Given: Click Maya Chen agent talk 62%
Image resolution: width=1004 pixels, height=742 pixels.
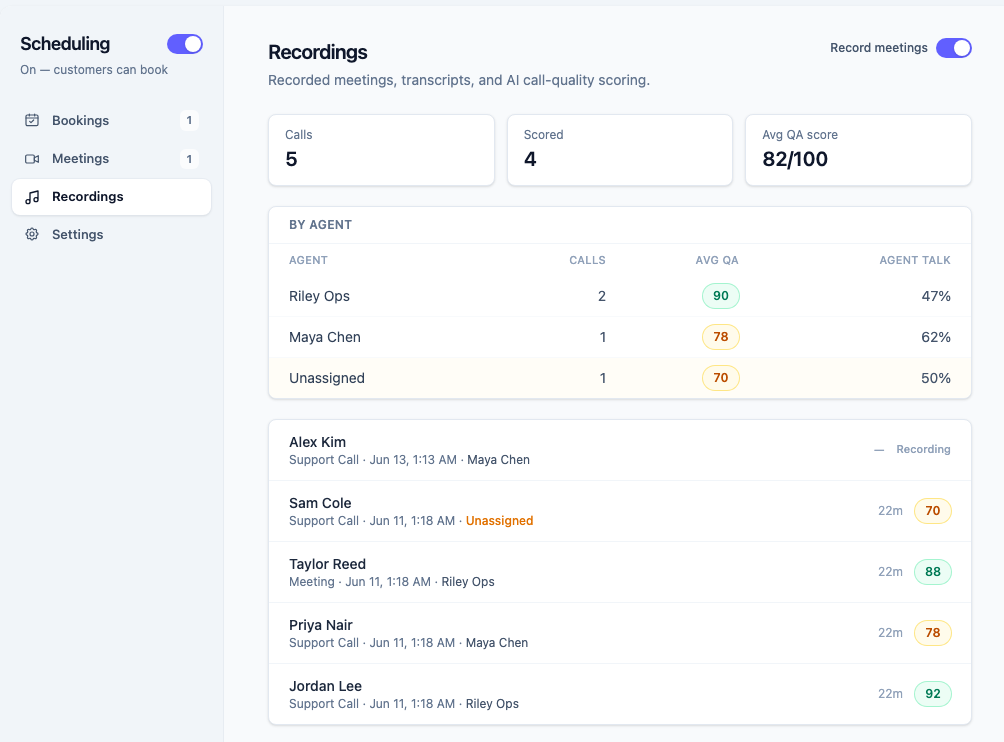Looking at the screenshot, I should tap(935, 337).
